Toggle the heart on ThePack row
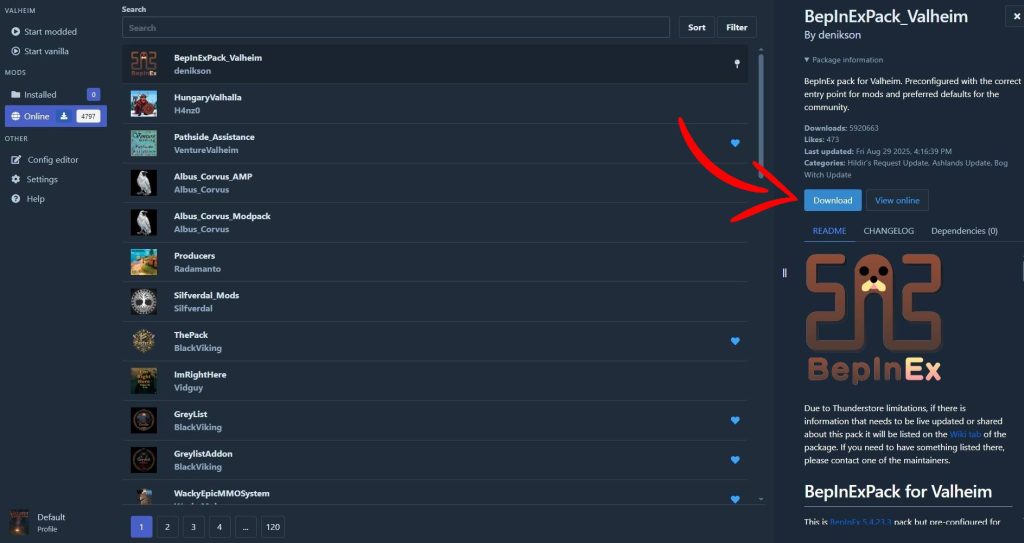The height and width of the screenshot is (543, 1024). click(735, 341)
